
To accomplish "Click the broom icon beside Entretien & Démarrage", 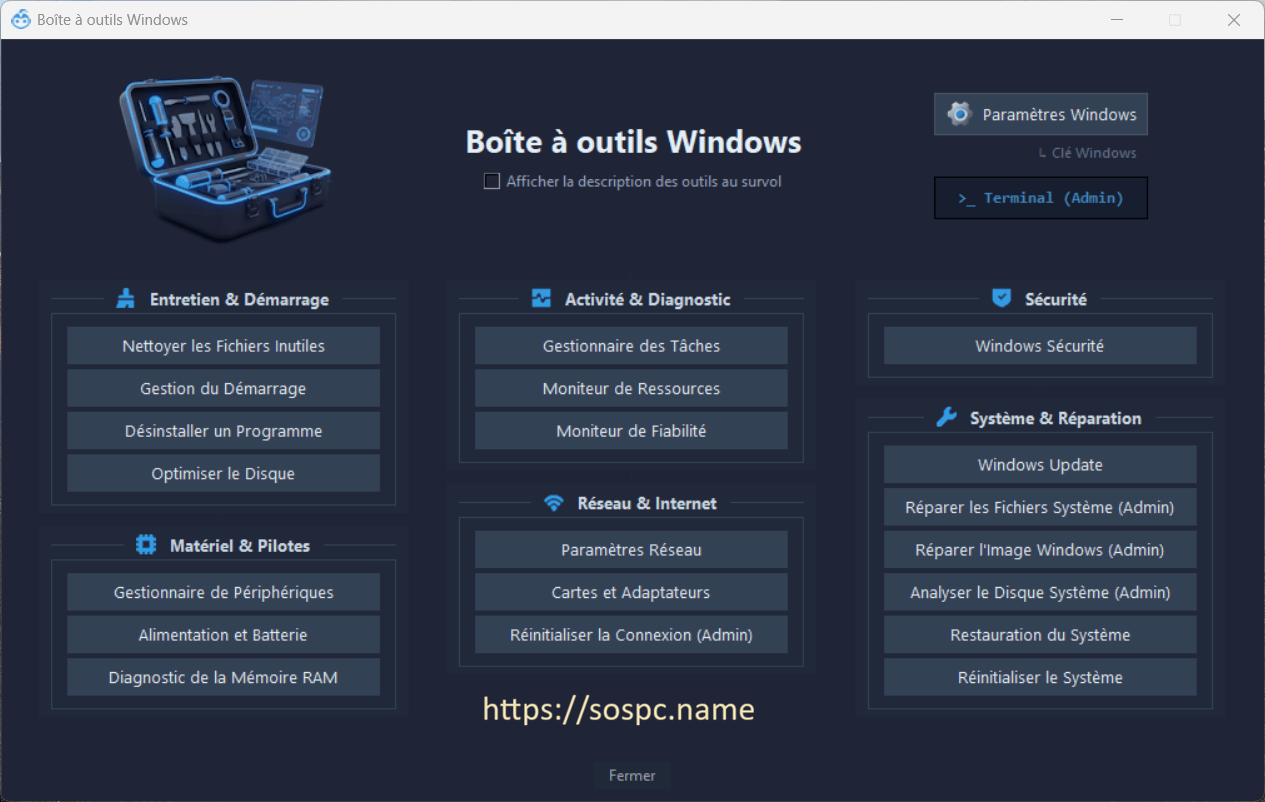I will click(125, 298).
